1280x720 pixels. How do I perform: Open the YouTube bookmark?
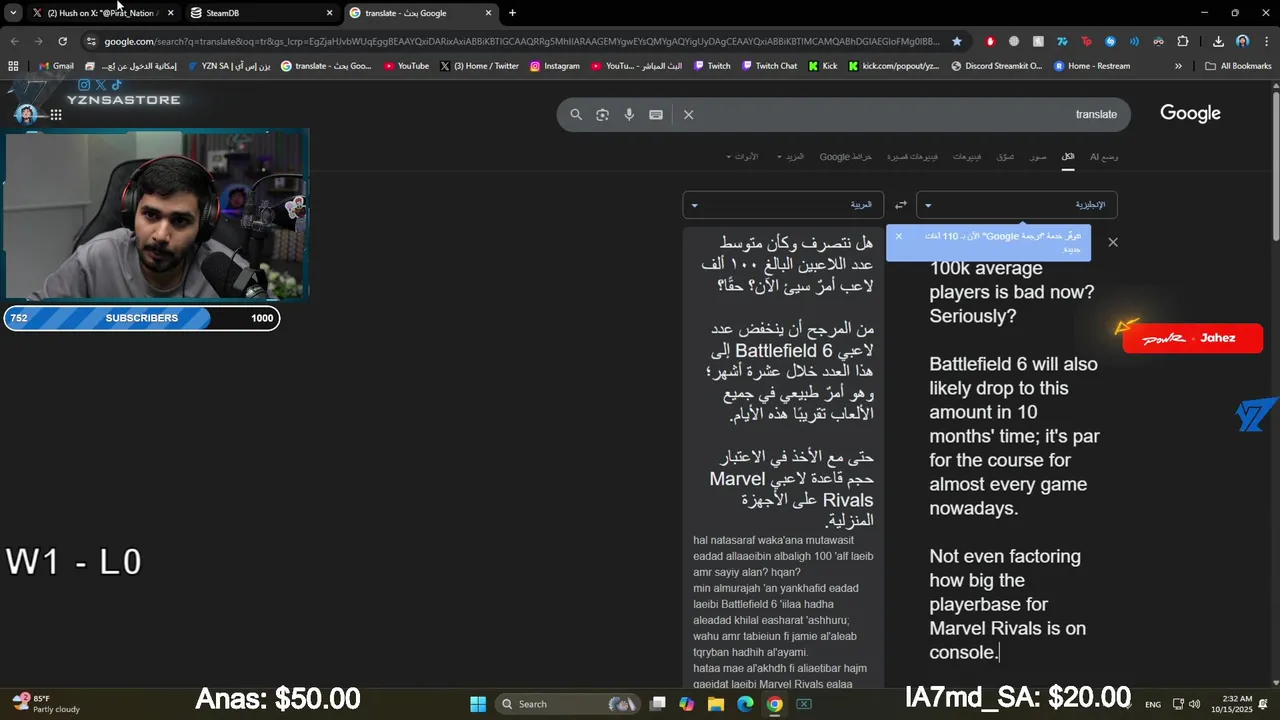coord(406,66)
